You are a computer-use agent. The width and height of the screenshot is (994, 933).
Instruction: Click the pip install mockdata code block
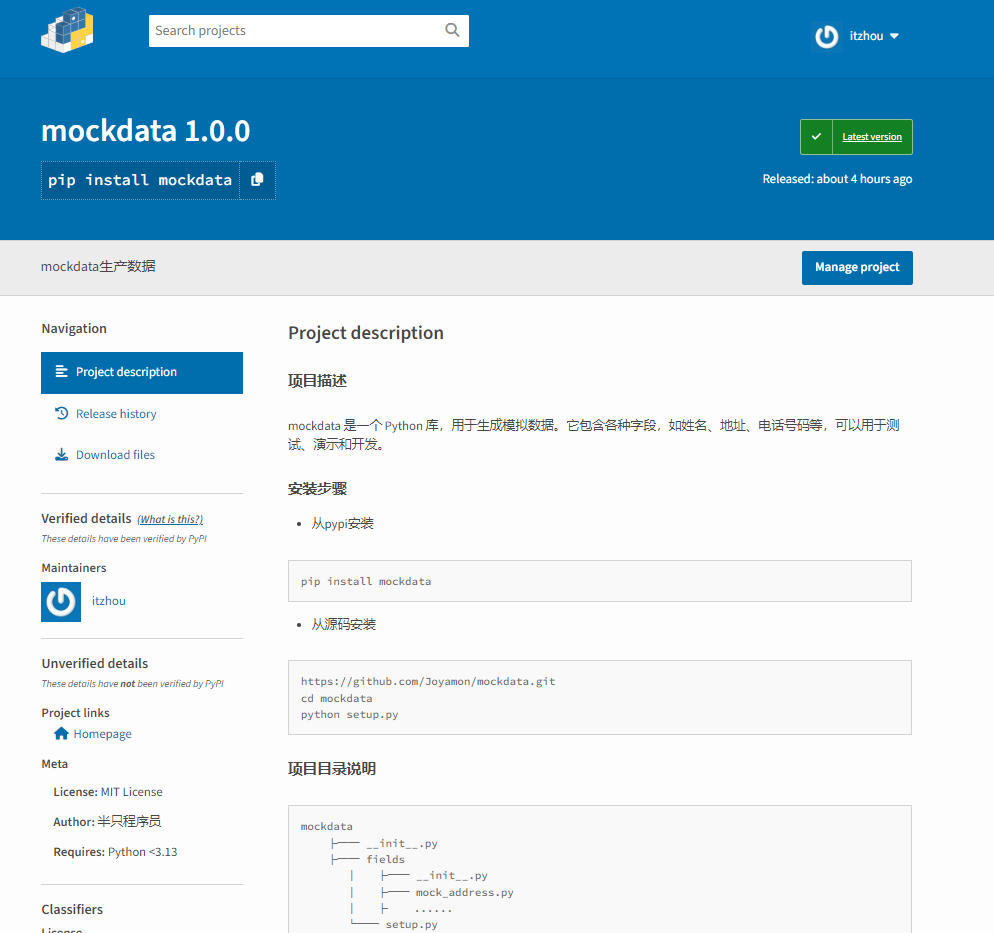click(x=600, y=581)
